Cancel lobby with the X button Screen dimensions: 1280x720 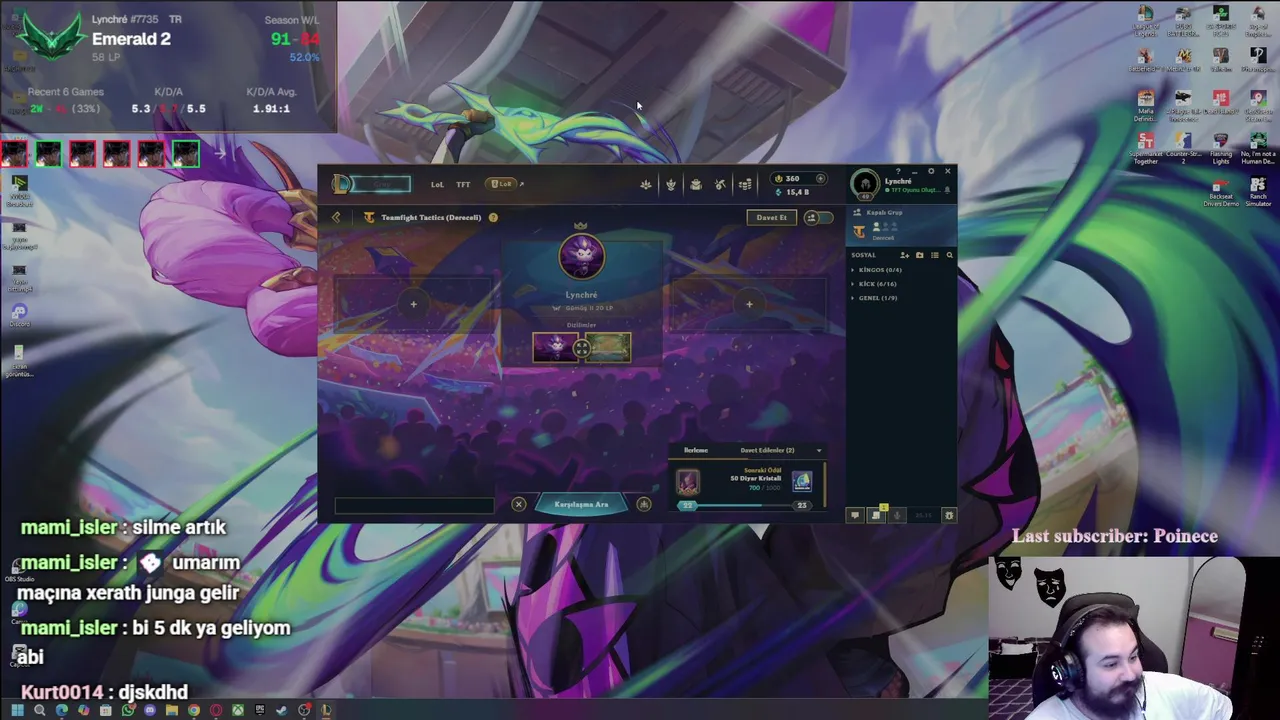click(x=519, y=505)
